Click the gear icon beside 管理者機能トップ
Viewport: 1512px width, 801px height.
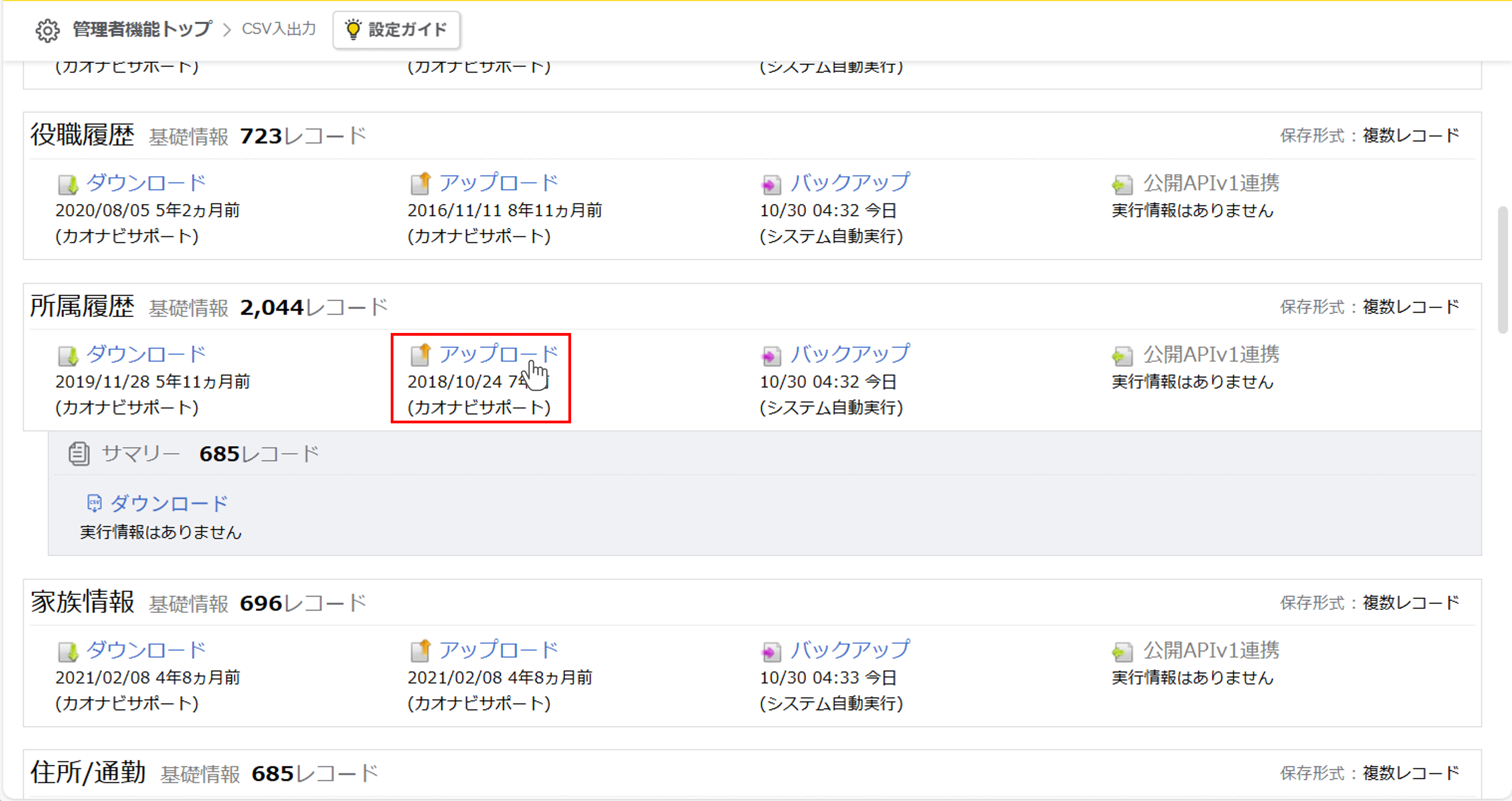[x=47, y=29]
